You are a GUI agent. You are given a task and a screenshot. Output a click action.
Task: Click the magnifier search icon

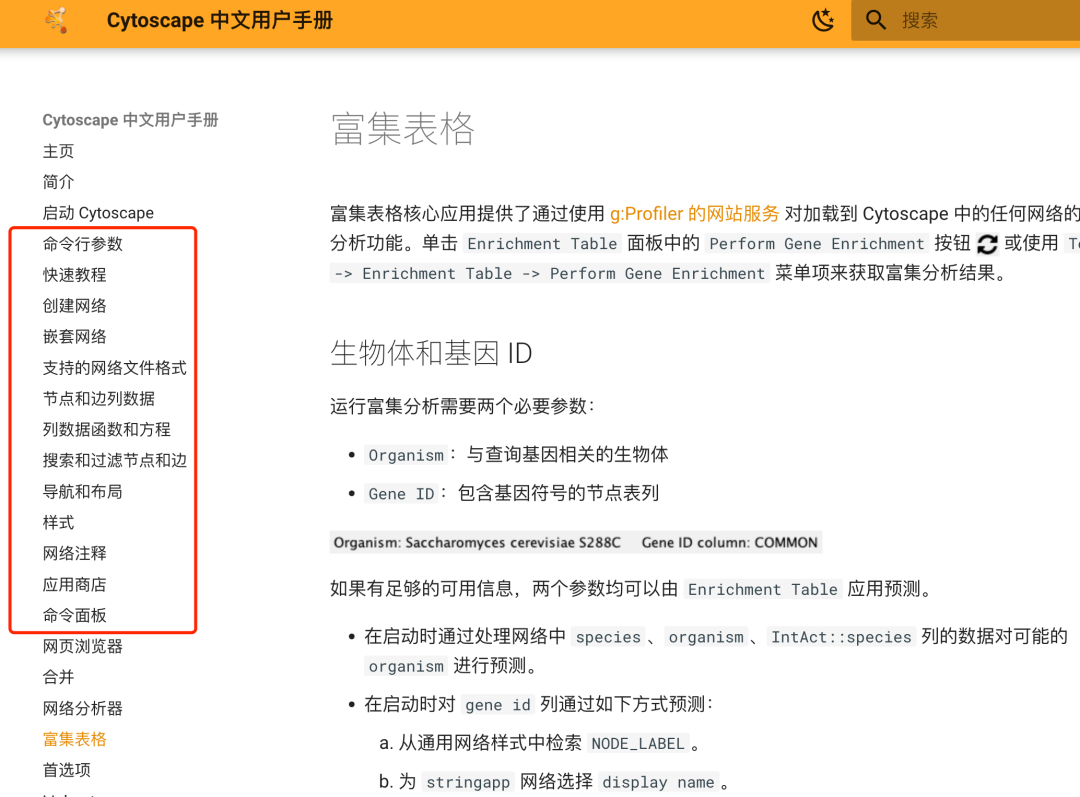point(875,20)
